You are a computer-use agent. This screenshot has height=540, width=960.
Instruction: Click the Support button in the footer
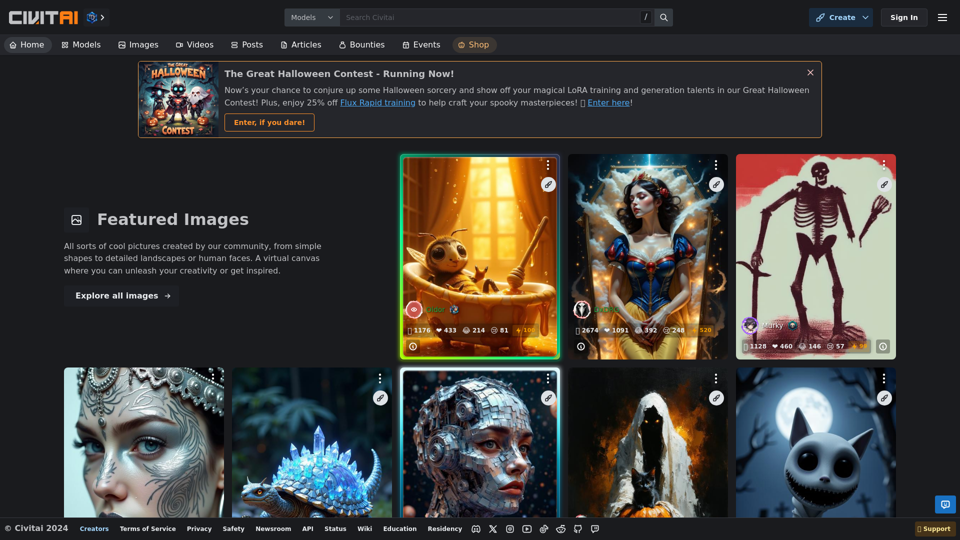[x=934, y=529]
